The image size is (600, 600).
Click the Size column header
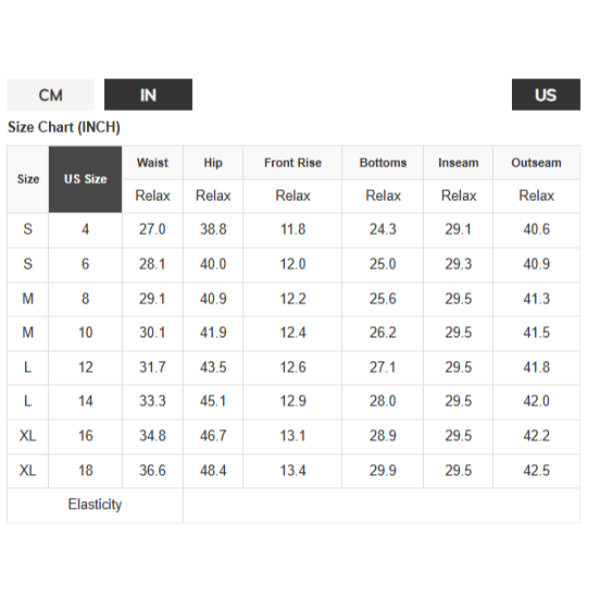point(28,179)
